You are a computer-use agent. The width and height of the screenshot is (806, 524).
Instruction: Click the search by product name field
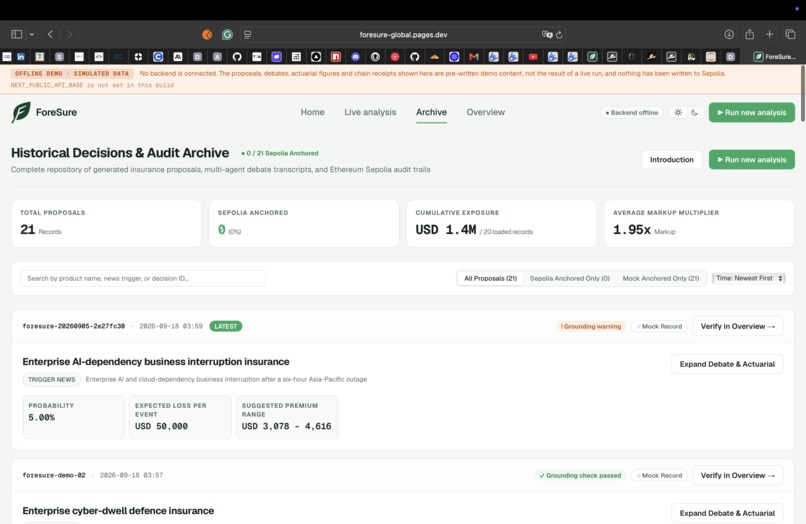click(x=143, y=278)
